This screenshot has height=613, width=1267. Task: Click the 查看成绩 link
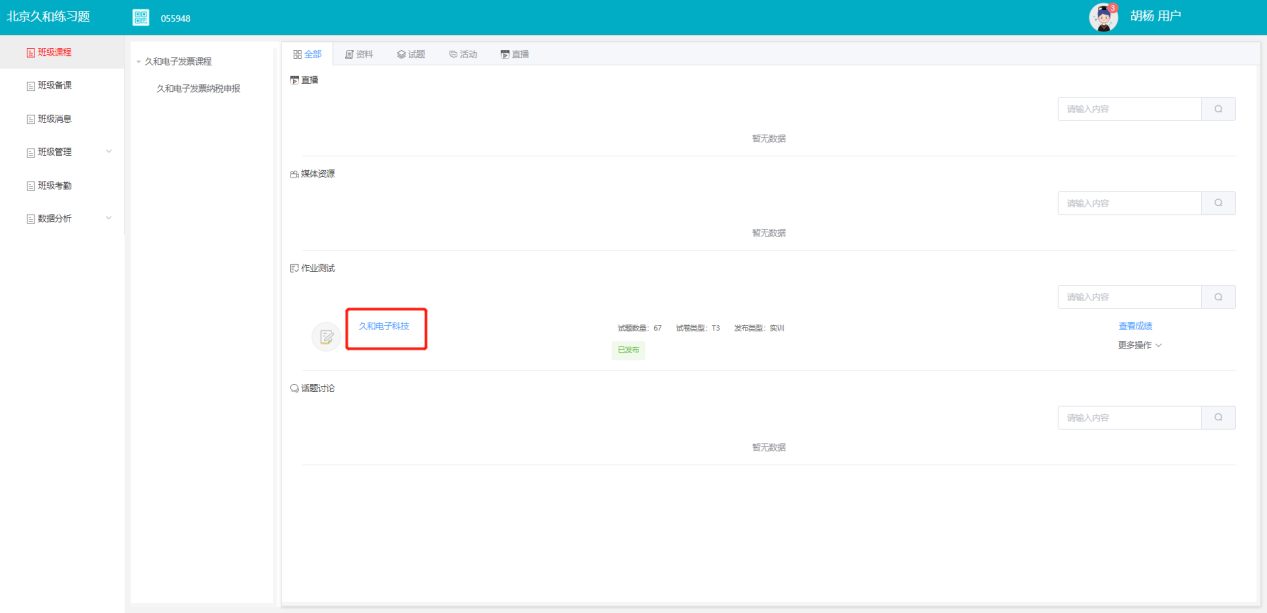tap(1135, 326)
